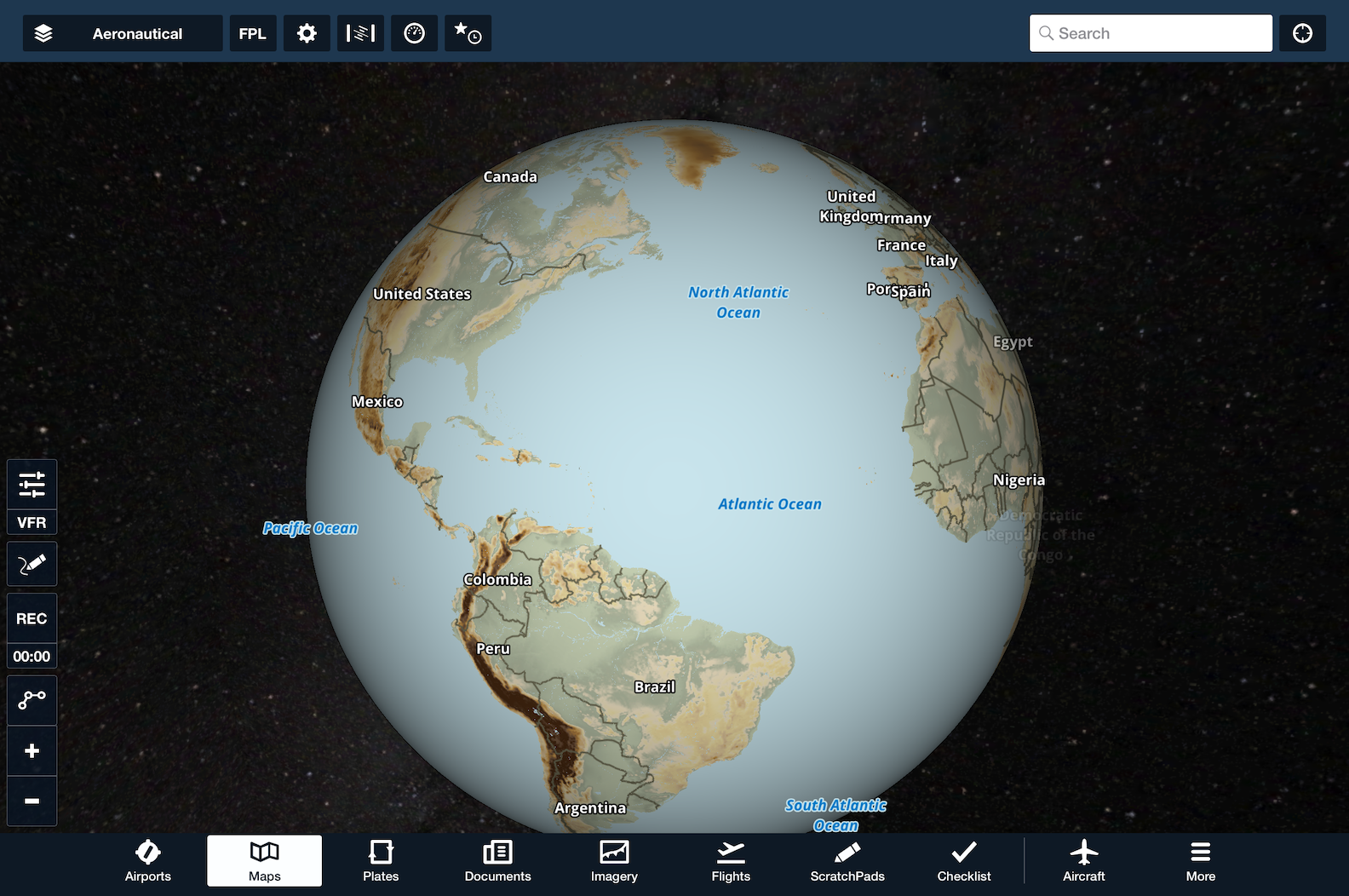This screenshot has width=1349, height=896.
Task: Select the annotation pen tool
Action: [32, 564]
